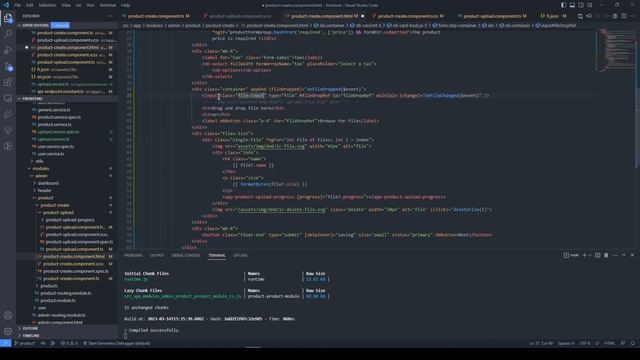
Task: Open the View menu
Action: click(x=66, y=5)
